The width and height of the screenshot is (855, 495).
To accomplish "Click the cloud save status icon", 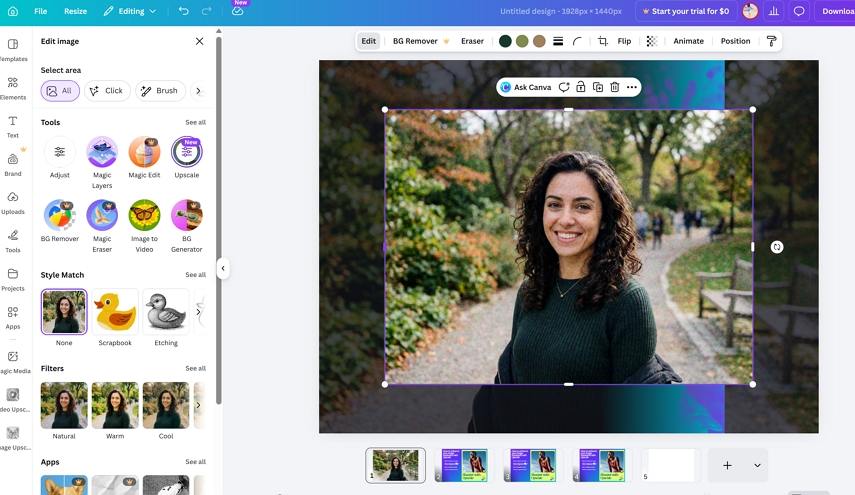I will tap(237, 11).
